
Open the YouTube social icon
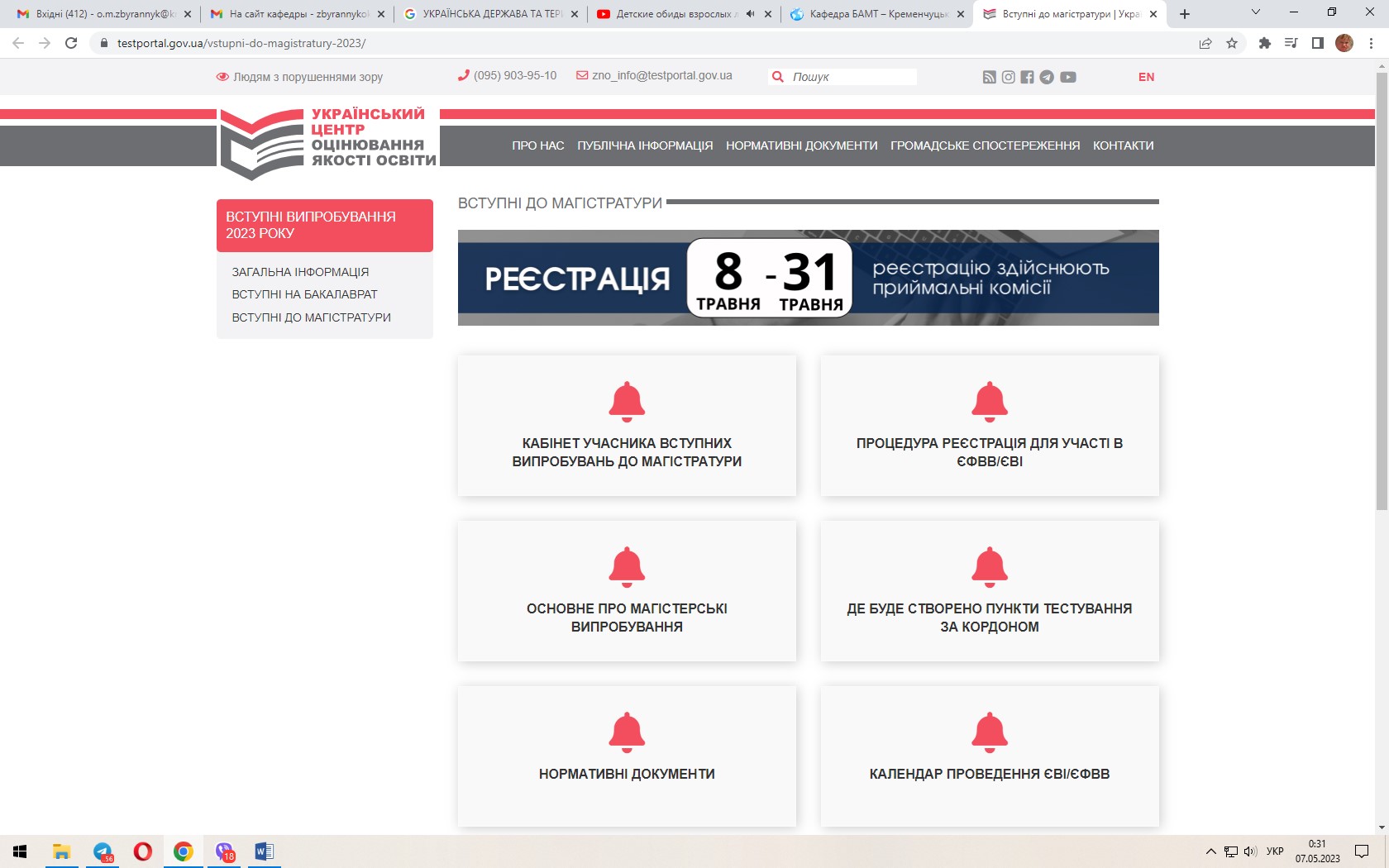(x=1068, y=77)
